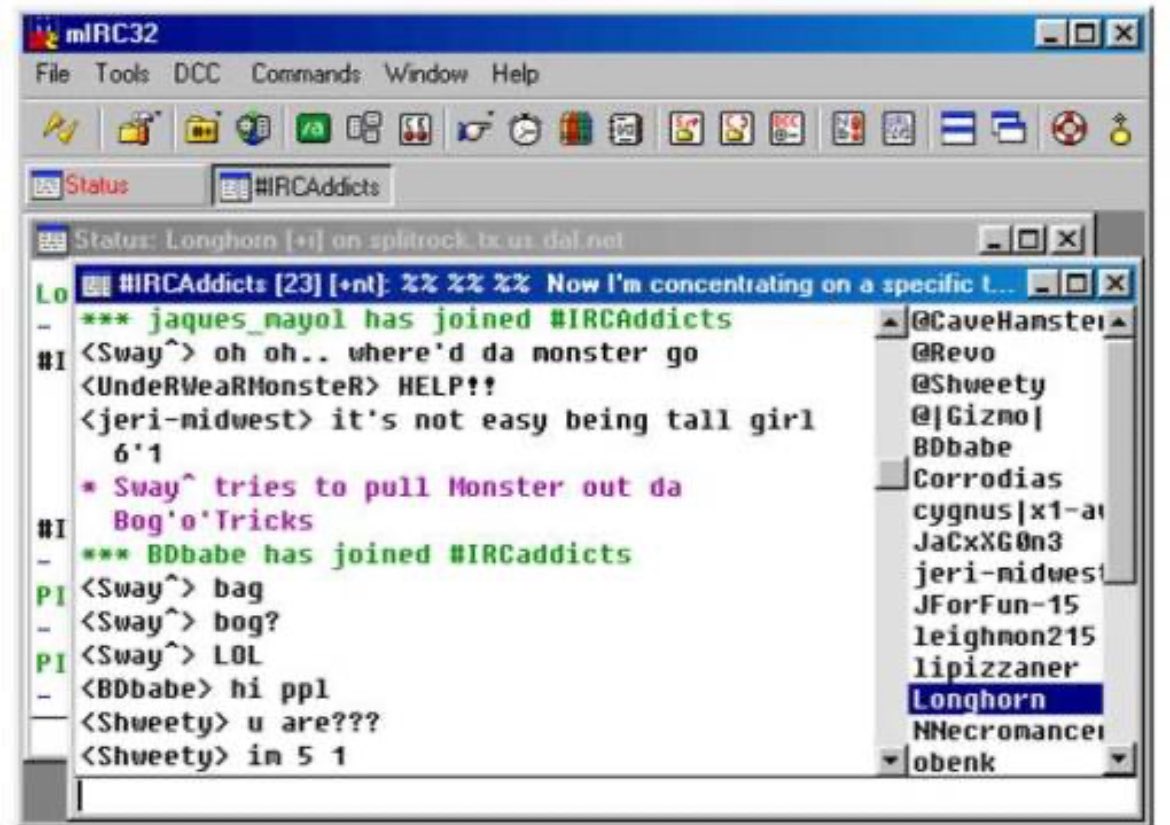This screenshot has height=825, width=1170.
Task: Select obenk in the nickname list
Action: pos(1005,762)
